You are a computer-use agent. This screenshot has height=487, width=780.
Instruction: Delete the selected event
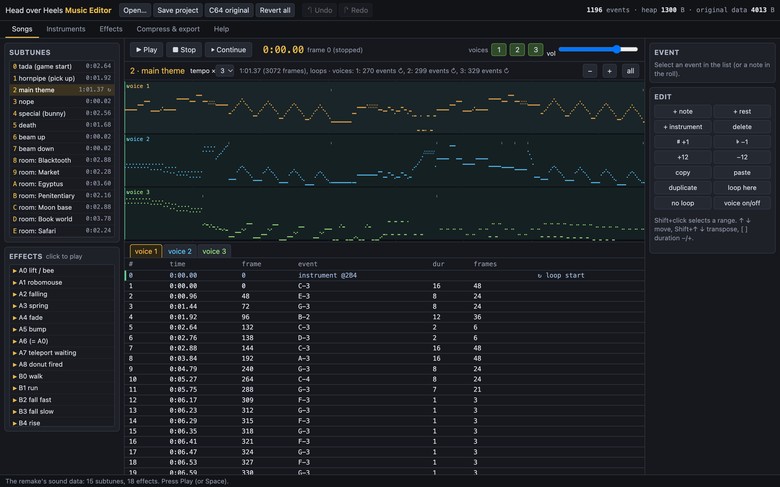(x=742, y=127)
